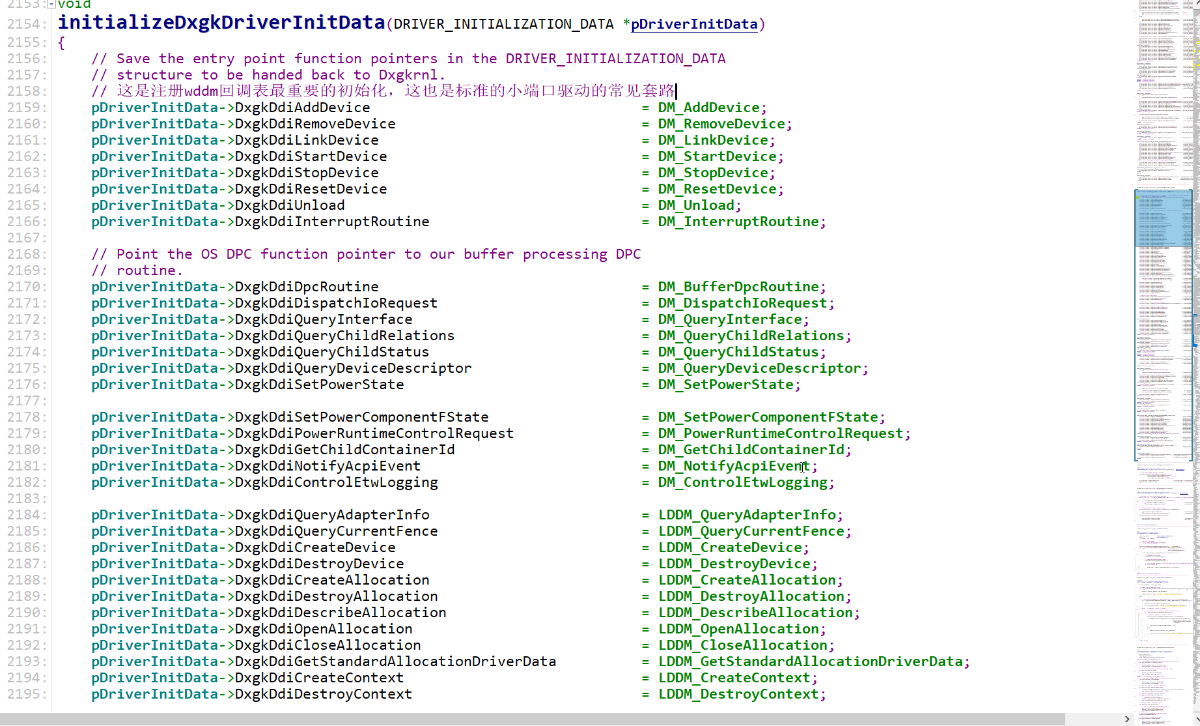Click DM_ControlEtwLogging value

click(743, 482)
